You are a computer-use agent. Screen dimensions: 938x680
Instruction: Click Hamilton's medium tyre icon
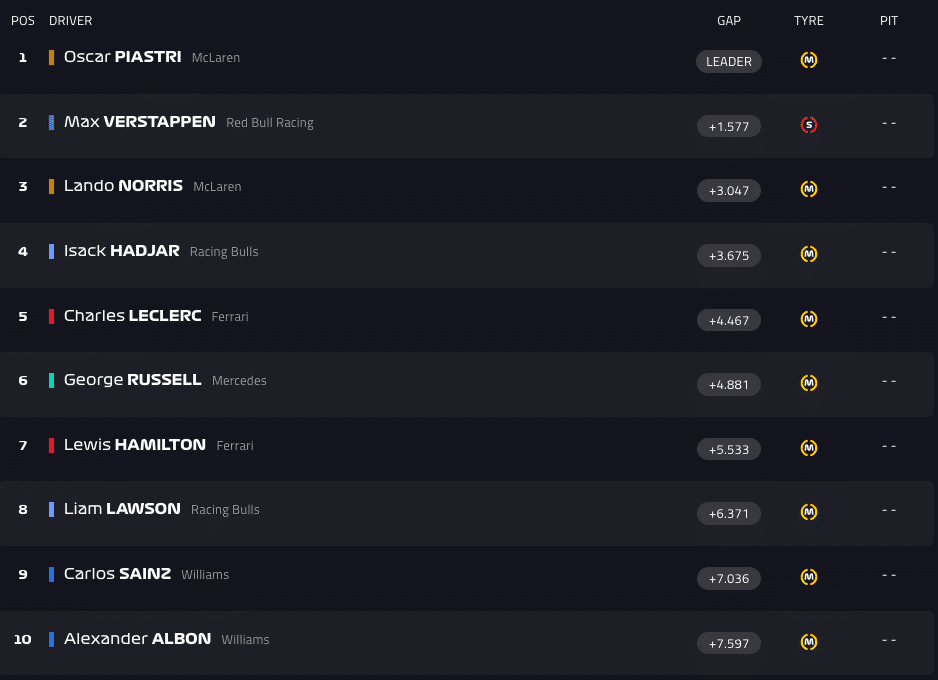[x=809, y=448]
